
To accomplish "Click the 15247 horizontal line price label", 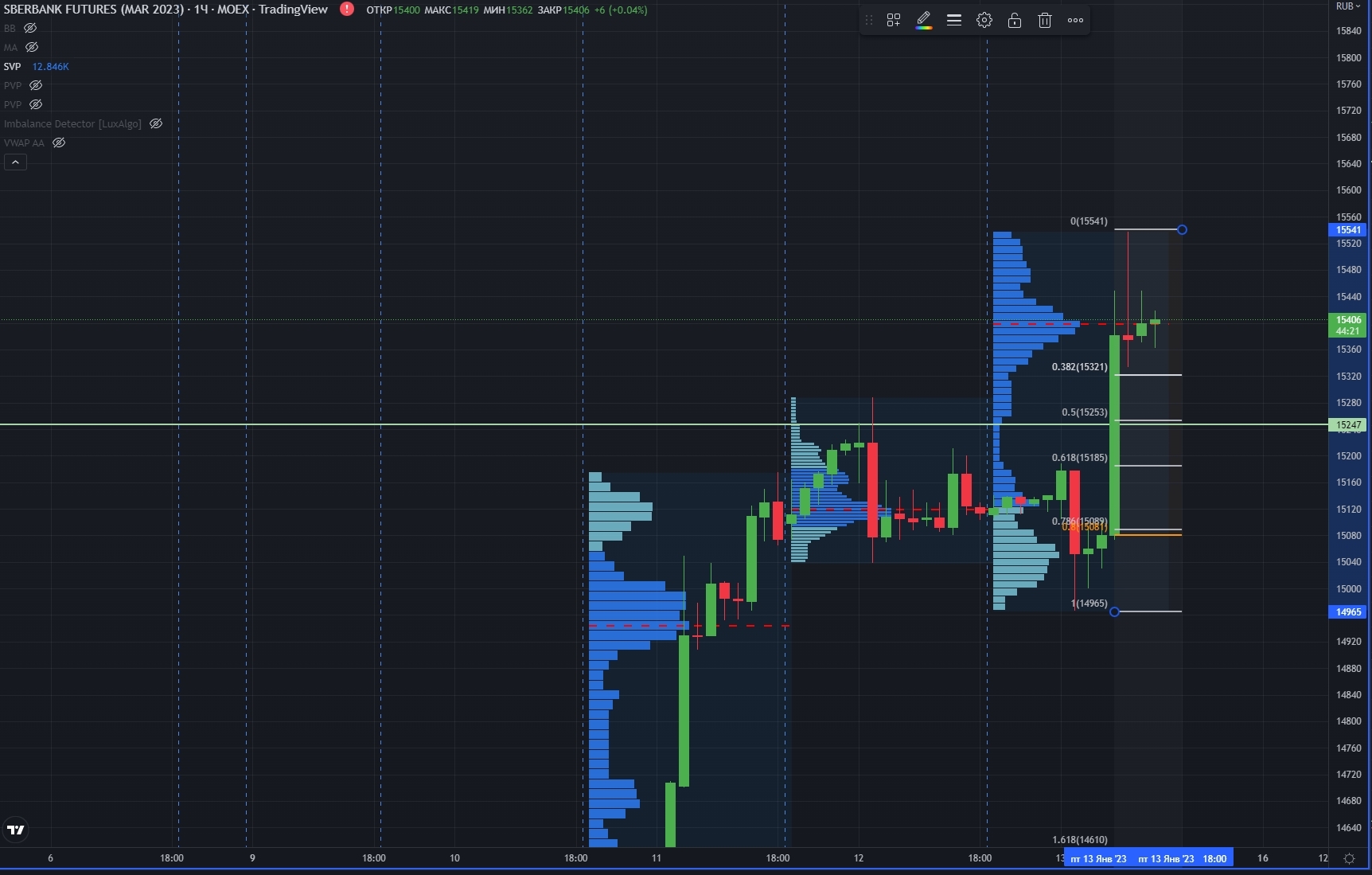I will point(1348,425).
